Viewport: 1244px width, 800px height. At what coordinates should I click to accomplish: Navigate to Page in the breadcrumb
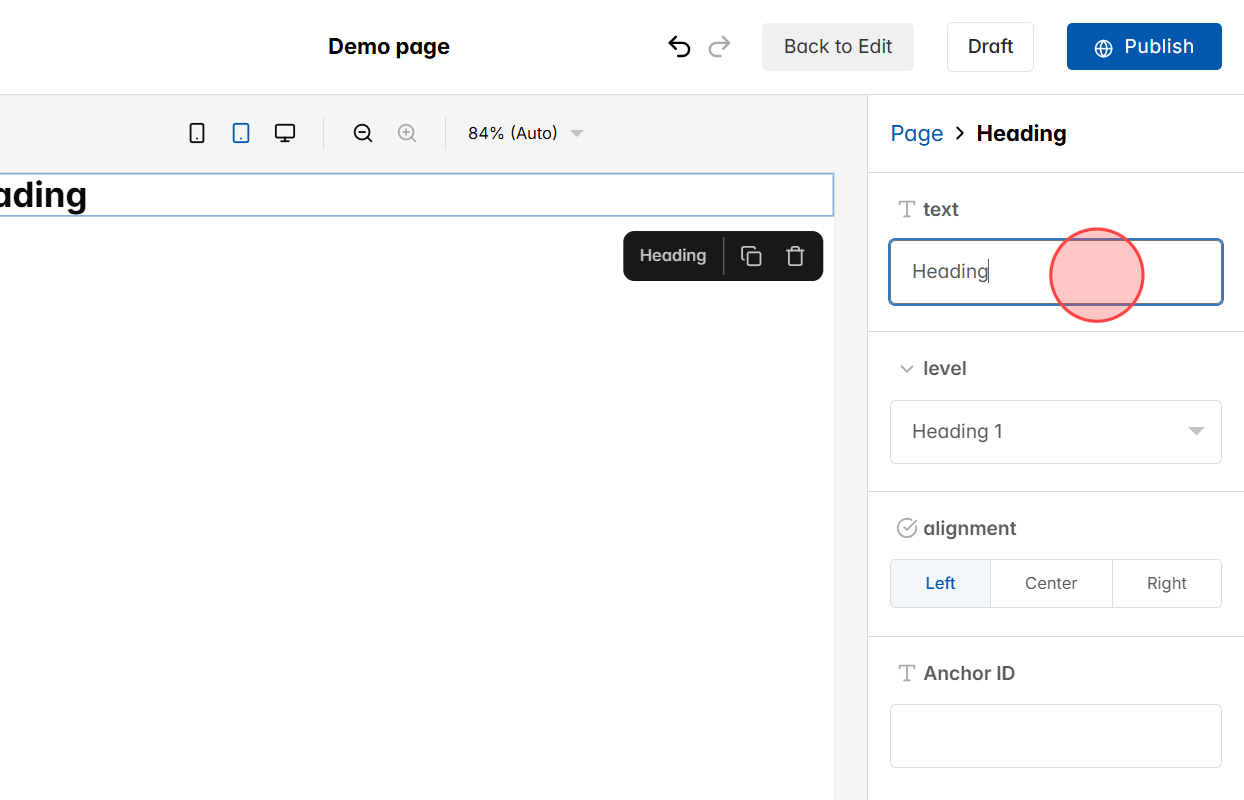coord(916,132)
